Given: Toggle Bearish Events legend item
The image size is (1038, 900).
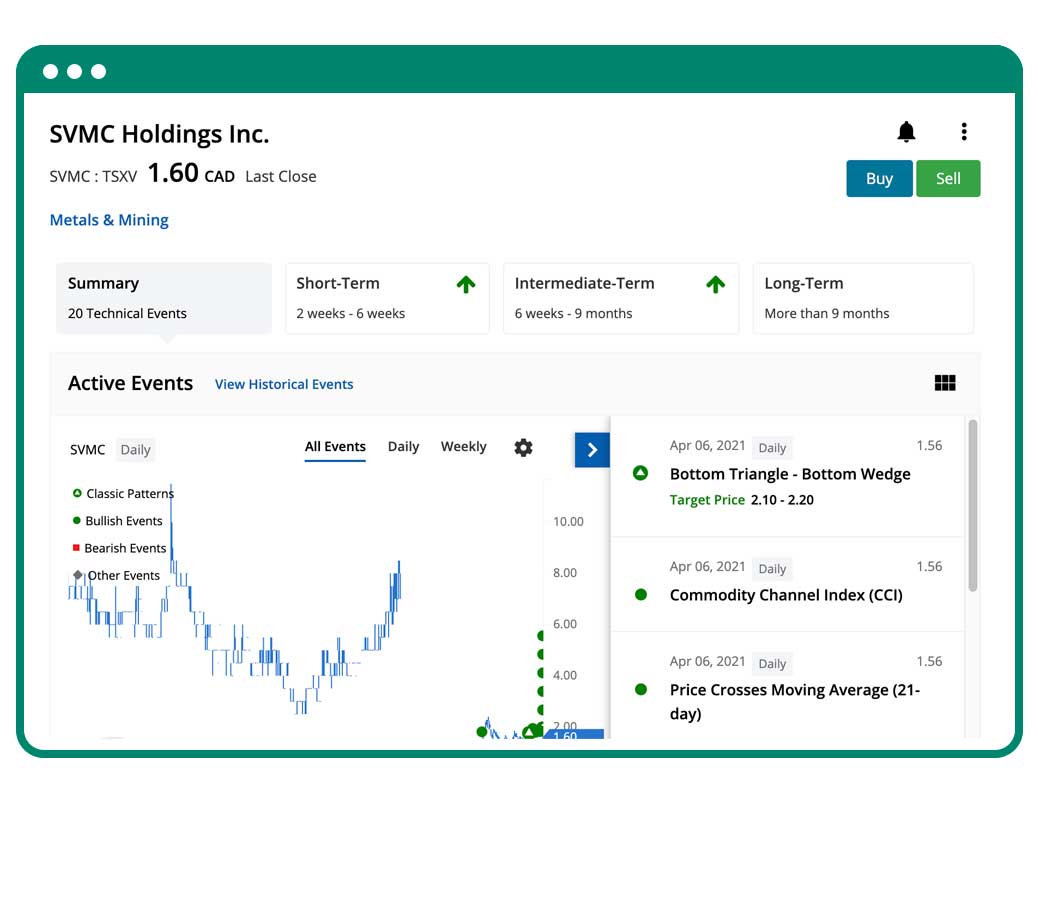Looking at the screenshot, I should coord(119,548).
